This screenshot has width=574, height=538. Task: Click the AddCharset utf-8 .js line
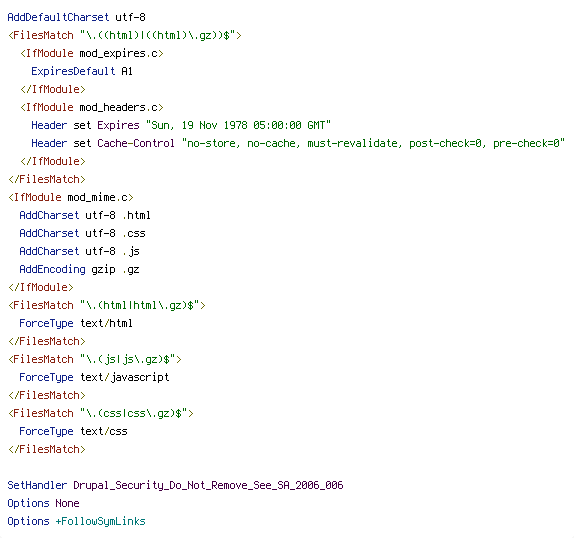pyautogui.click(x=79, y=251)
